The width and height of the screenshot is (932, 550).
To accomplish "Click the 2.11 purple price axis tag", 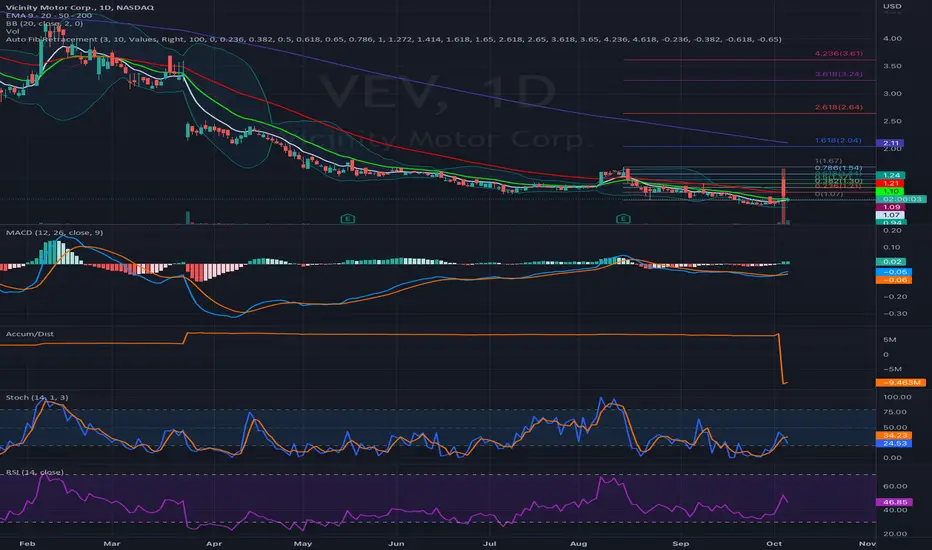I will click(891, 143).
